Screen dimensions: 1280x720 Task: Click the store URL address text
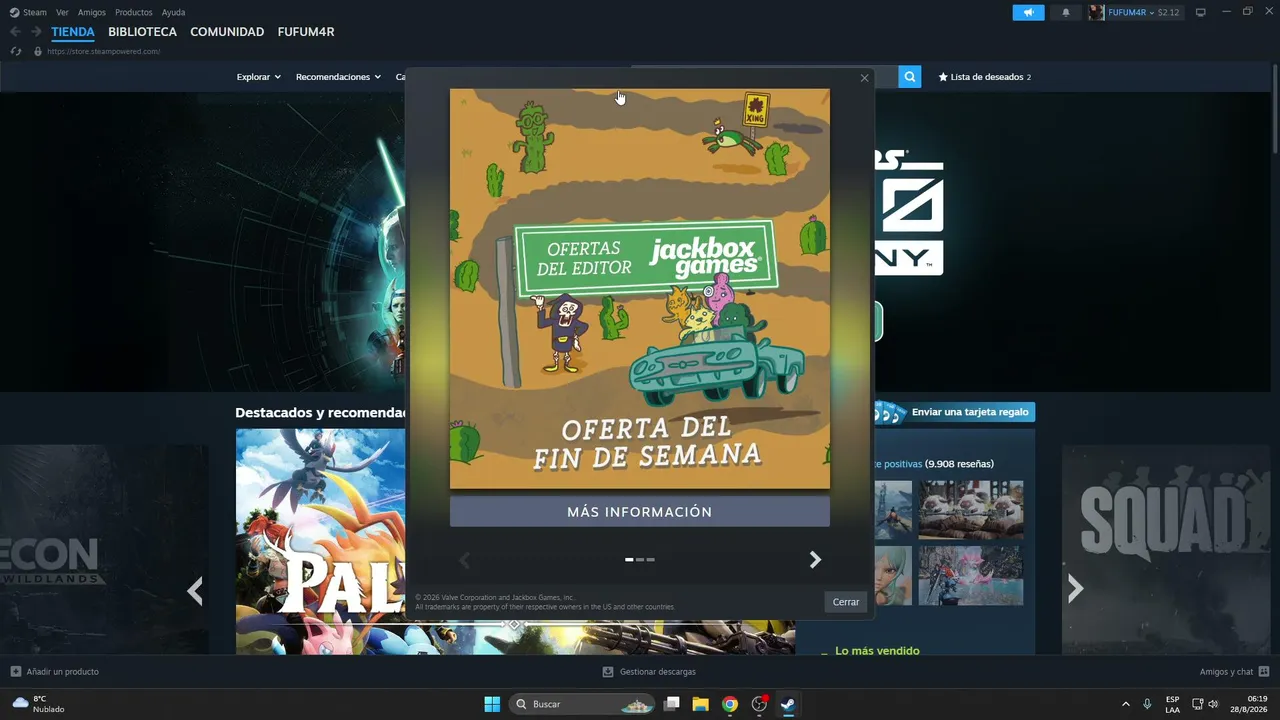(104, 51)
